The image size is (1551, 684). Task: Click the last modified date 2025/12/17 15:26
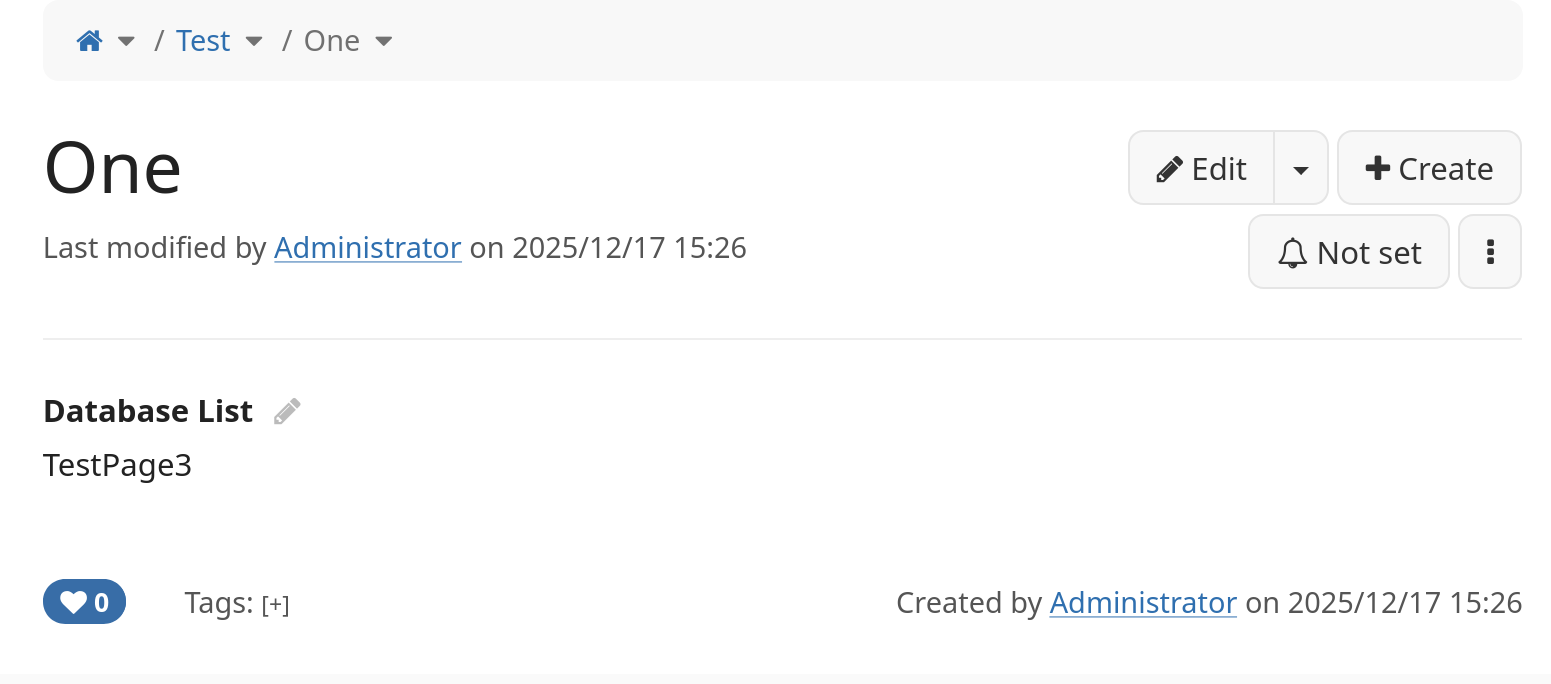pos(629,247)
